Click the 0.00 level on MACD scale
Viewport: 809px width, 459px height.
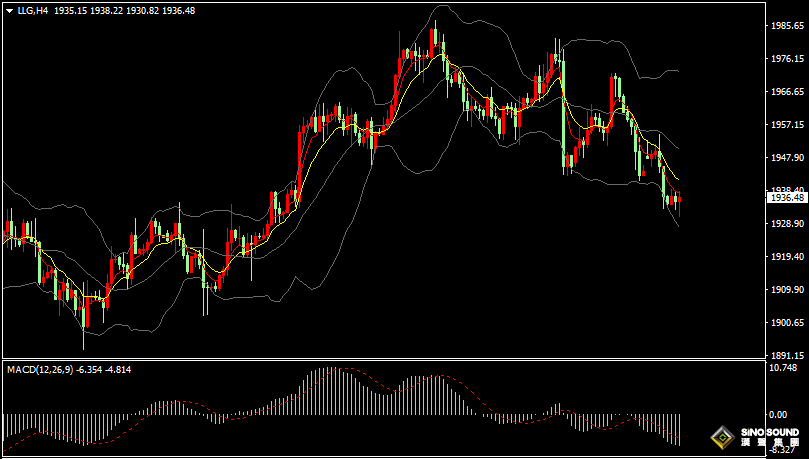point(777,414)
